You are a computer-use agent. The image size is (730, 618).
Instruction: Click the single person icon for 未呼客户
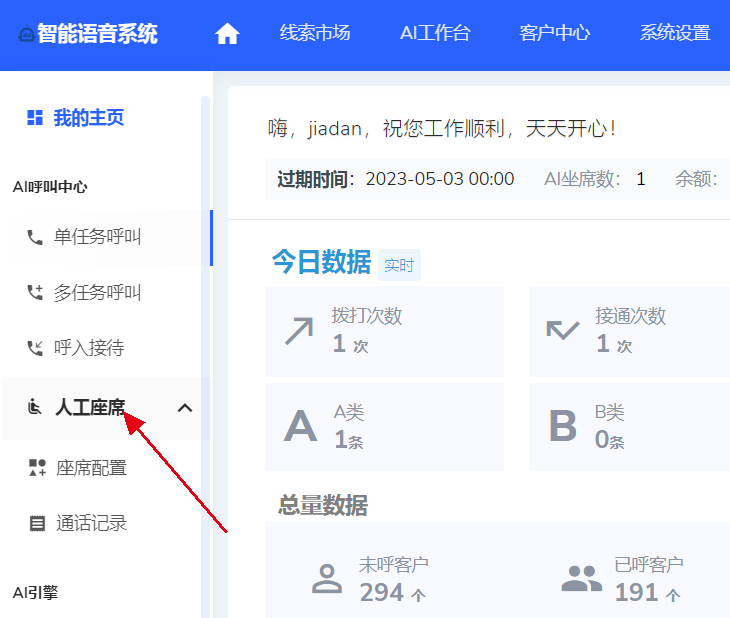pos(327,578)
